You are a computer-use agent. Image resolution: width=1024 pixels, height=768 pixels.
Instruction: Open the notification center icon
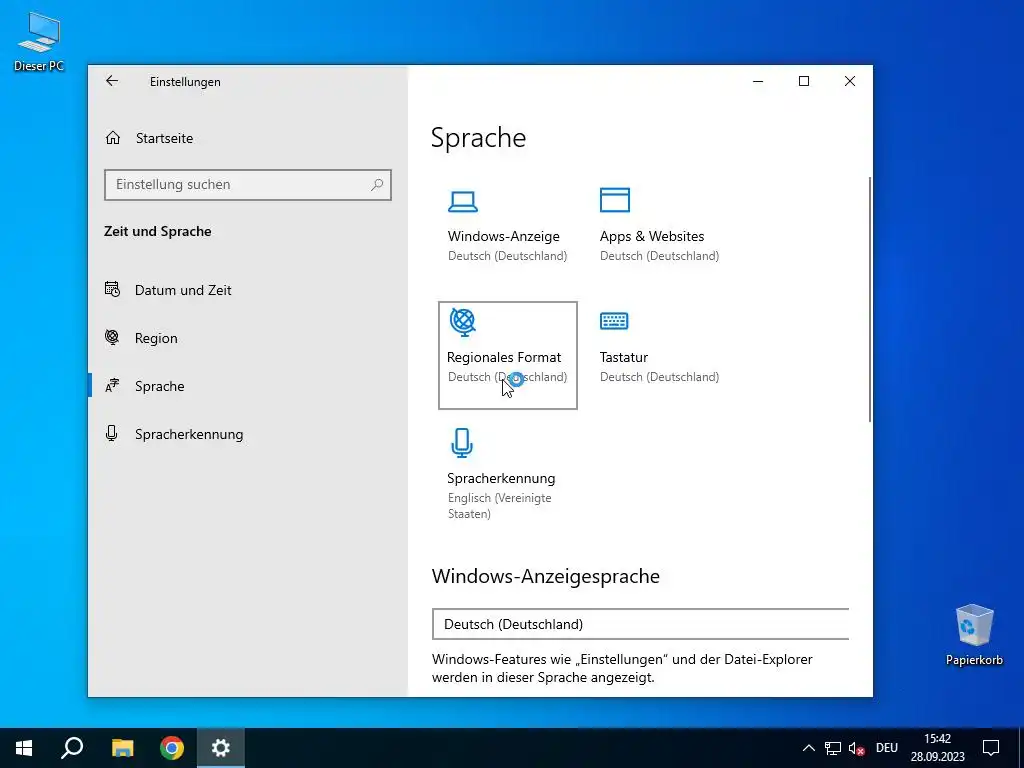point(991,748)
